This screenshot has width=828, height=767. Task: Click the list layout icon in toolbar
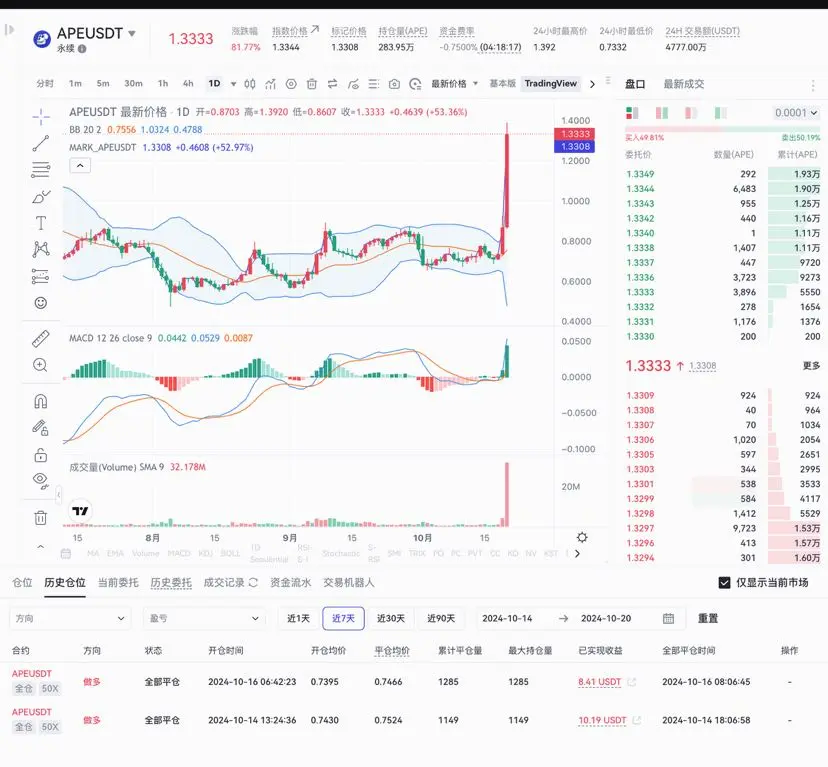tap(373, 84)
